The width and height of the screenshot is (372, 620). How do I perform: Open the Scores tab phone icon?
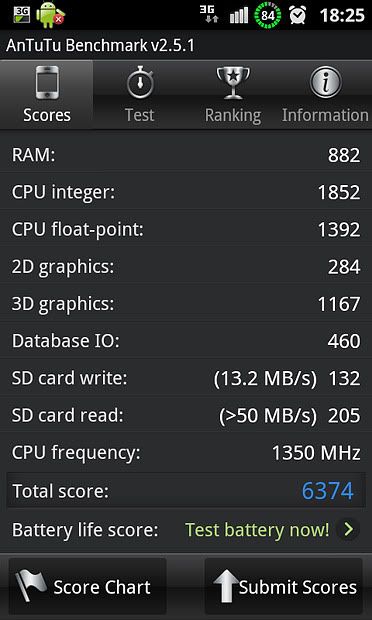(47, 83)
